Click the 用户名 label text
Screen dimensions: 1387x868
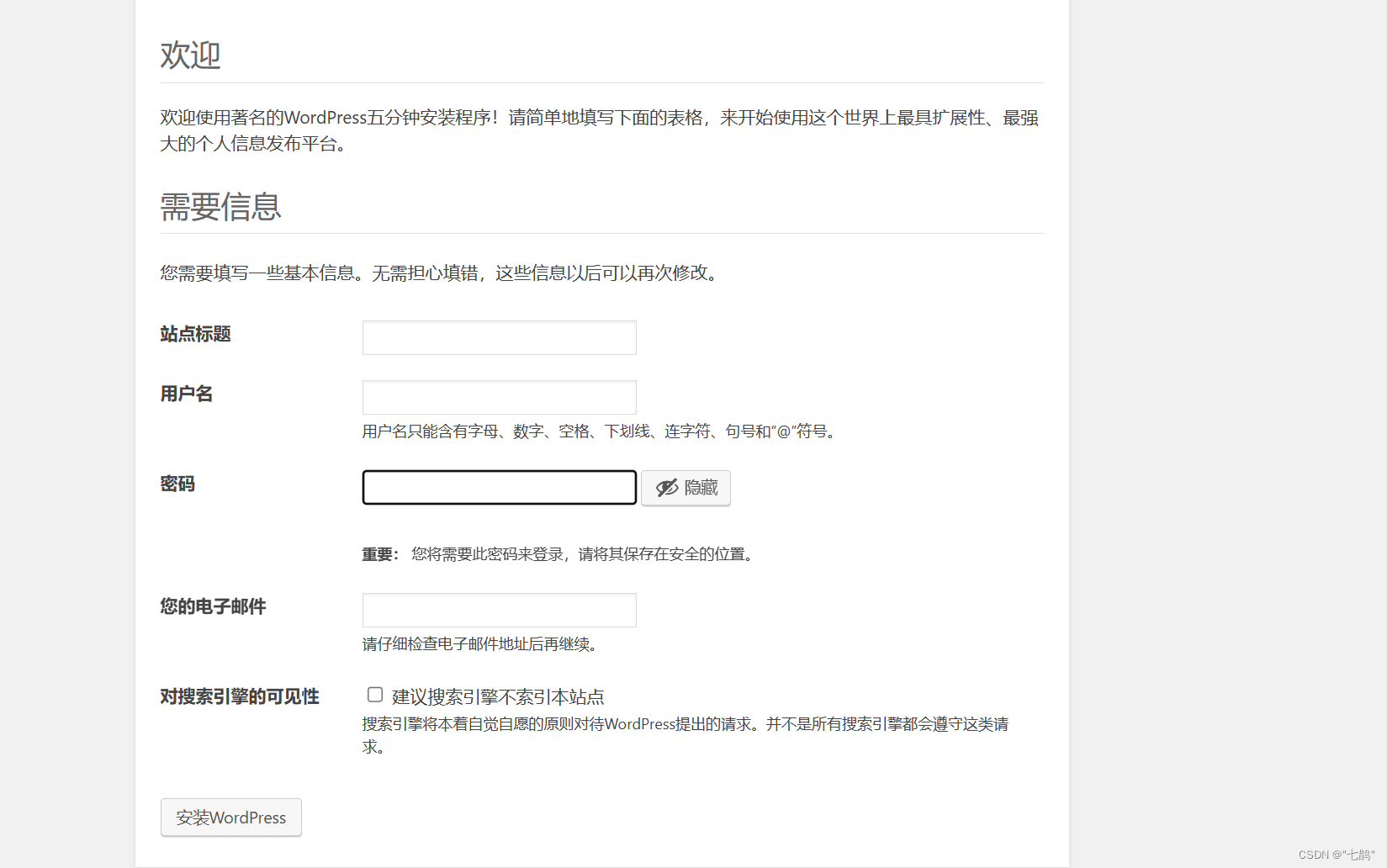[186, 394]
